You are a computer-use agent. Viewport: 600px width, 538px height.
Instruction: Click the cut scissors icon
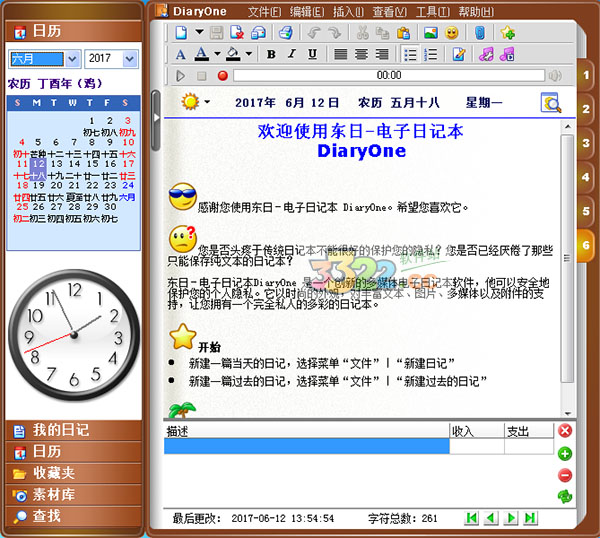(361, 33)
